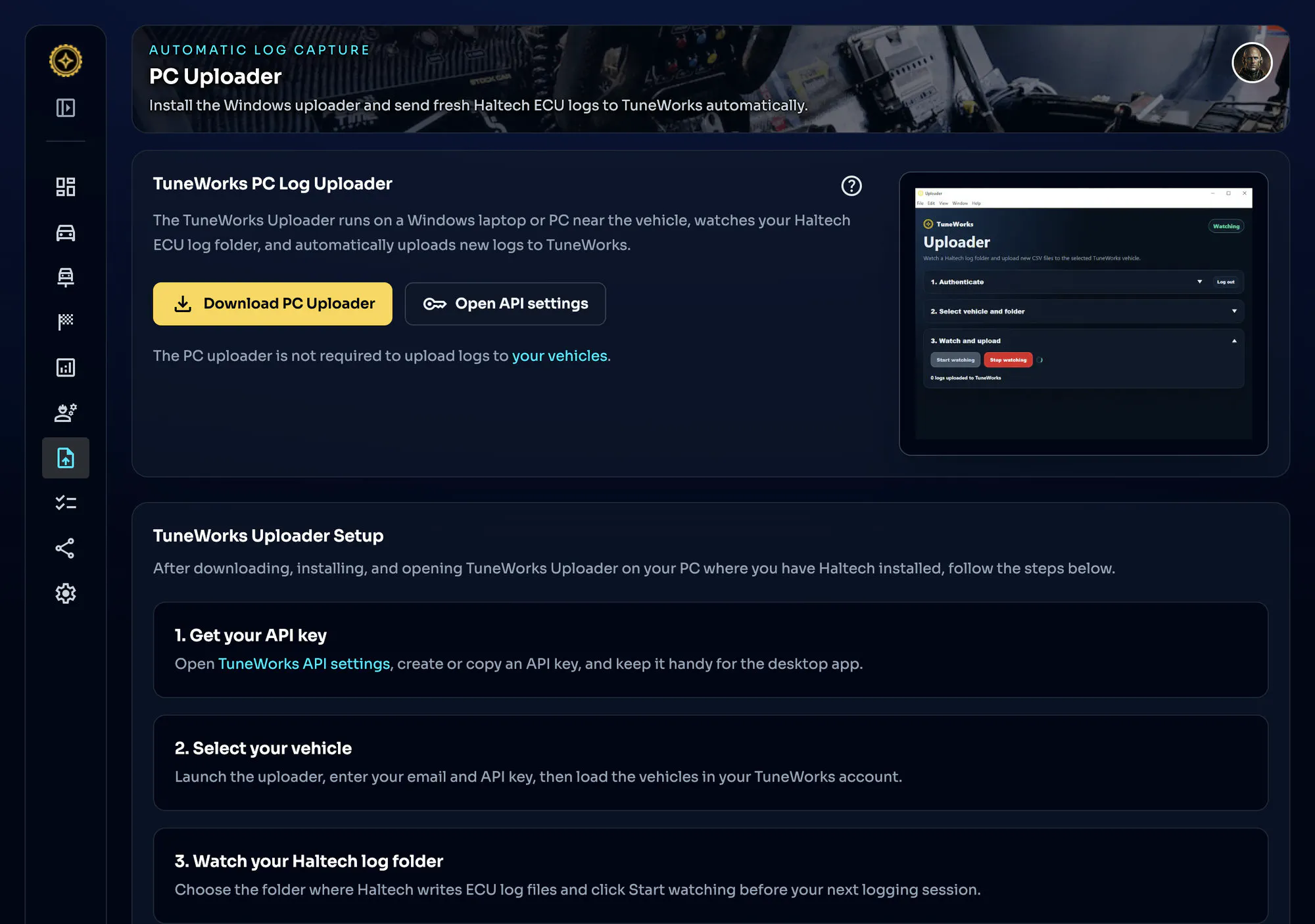The image size is (1315, 924).
Task: Click the 'AUTOMATIC LOG CAPTURE' label
Action: [260, 50]
